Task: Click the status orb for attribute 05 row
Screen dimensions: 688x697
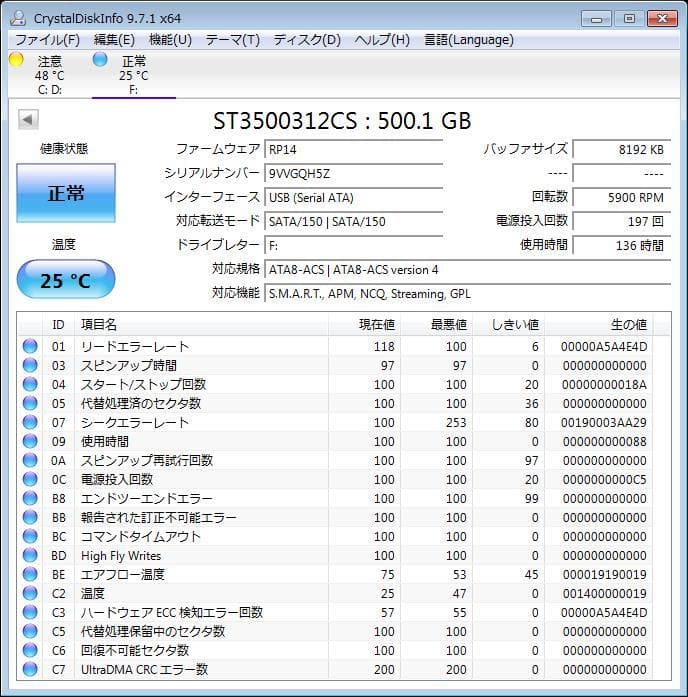Action: click(x=30, y=404)
